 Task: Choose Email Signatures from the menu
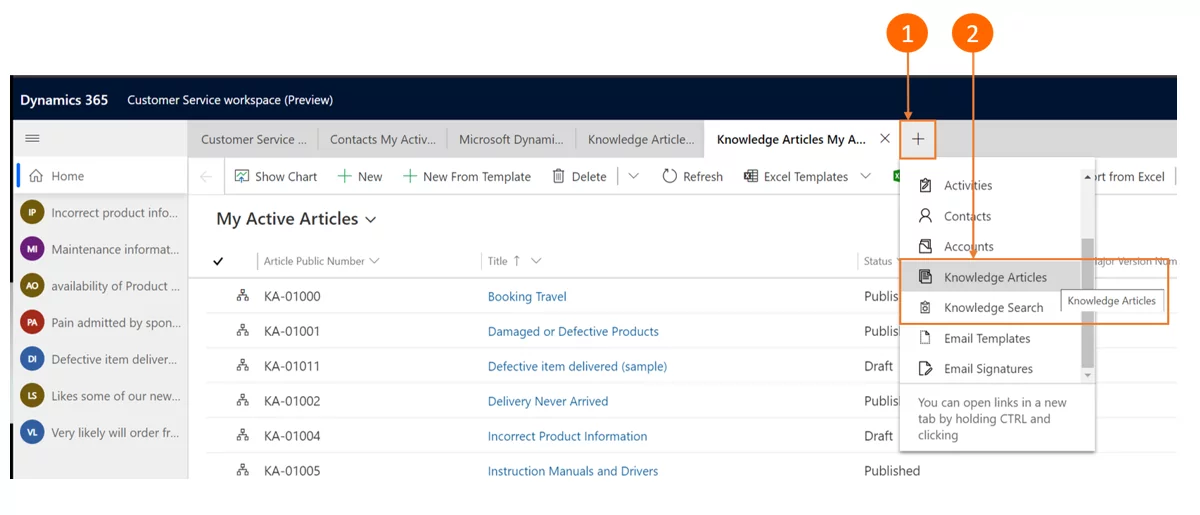click(989, 369)
